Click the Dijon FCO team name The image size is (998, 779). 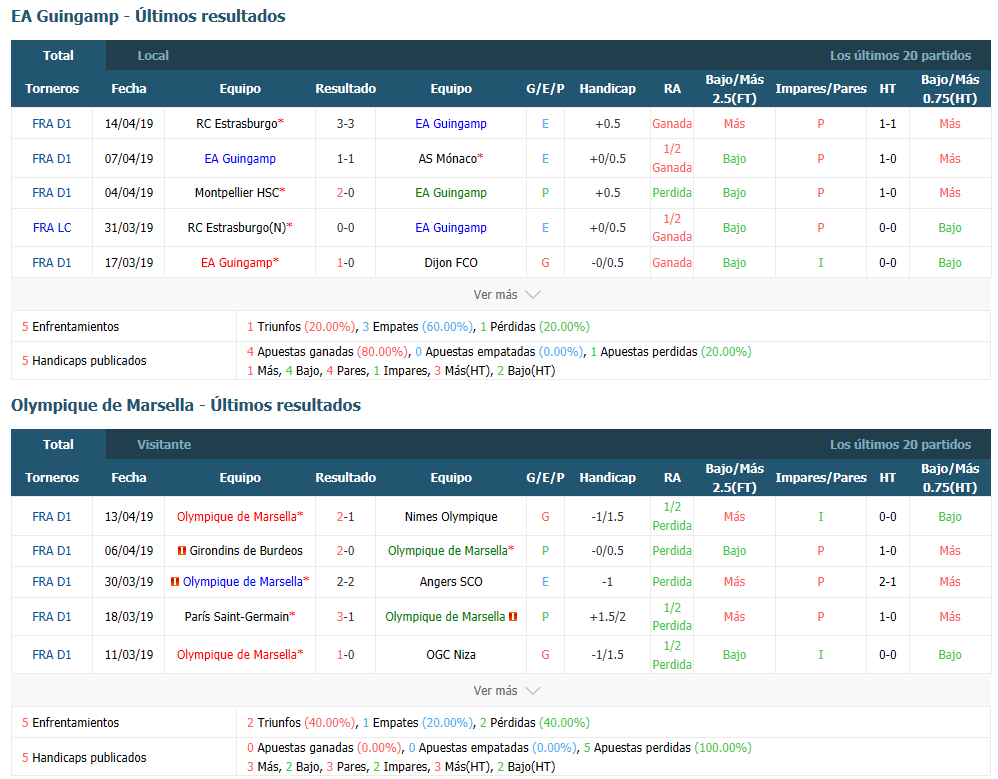(451, 262)
